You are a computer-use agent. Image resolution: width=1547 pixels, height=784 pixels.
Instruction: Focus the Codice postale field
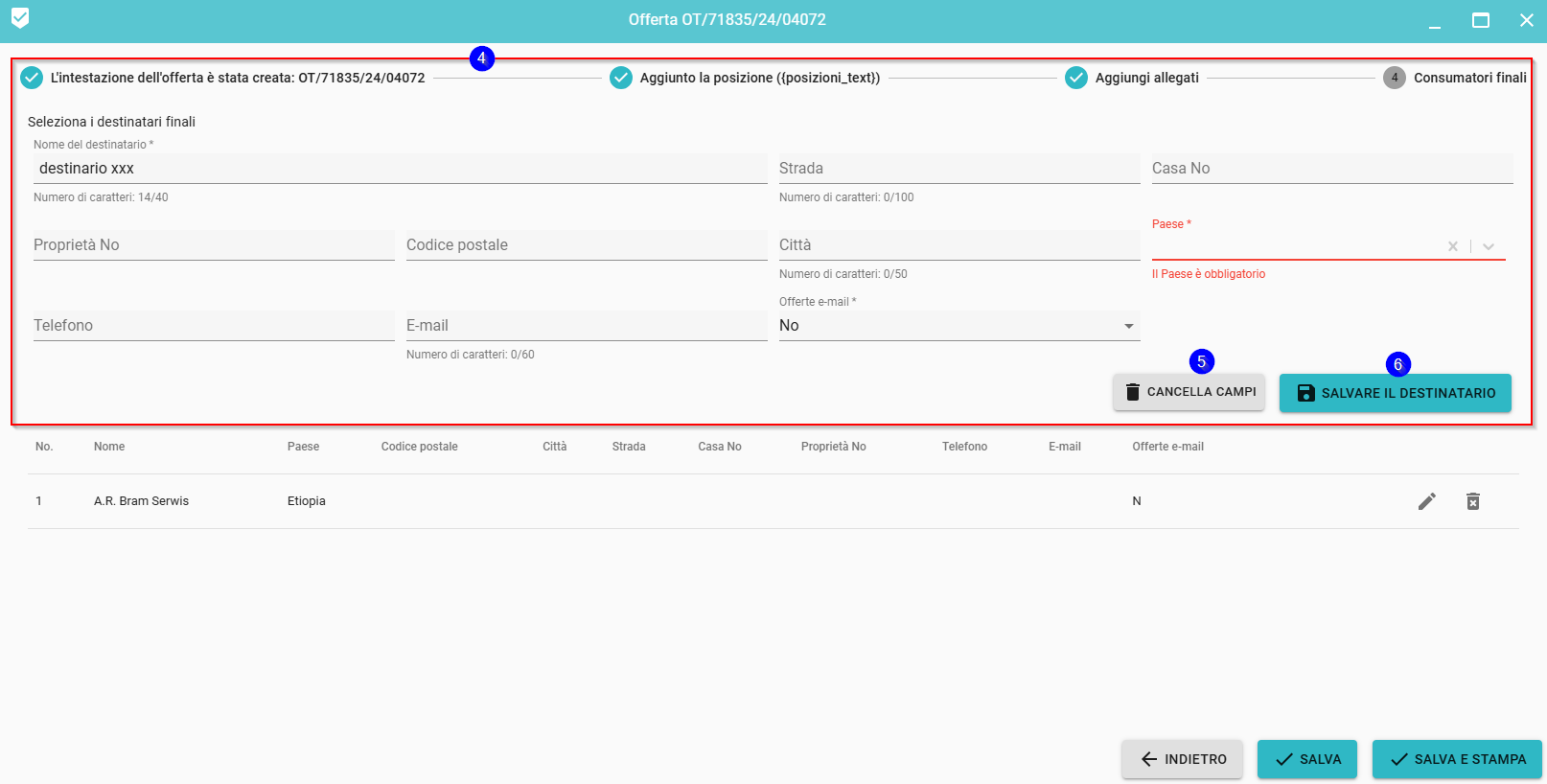click(x=586, y=245)
